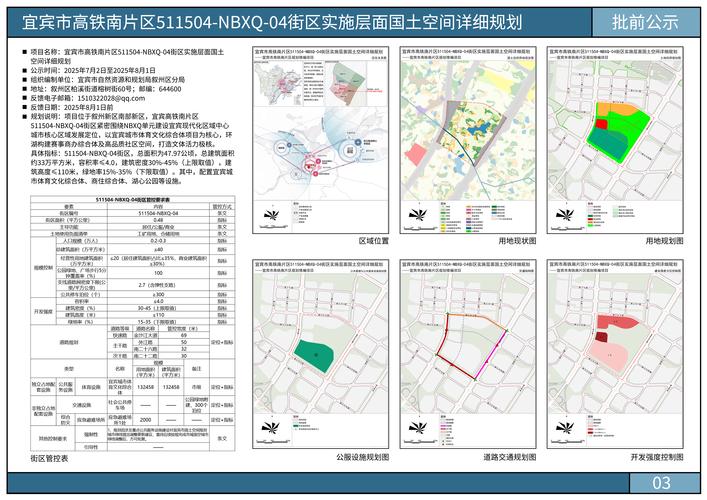Click the table cell value 100

158,273
